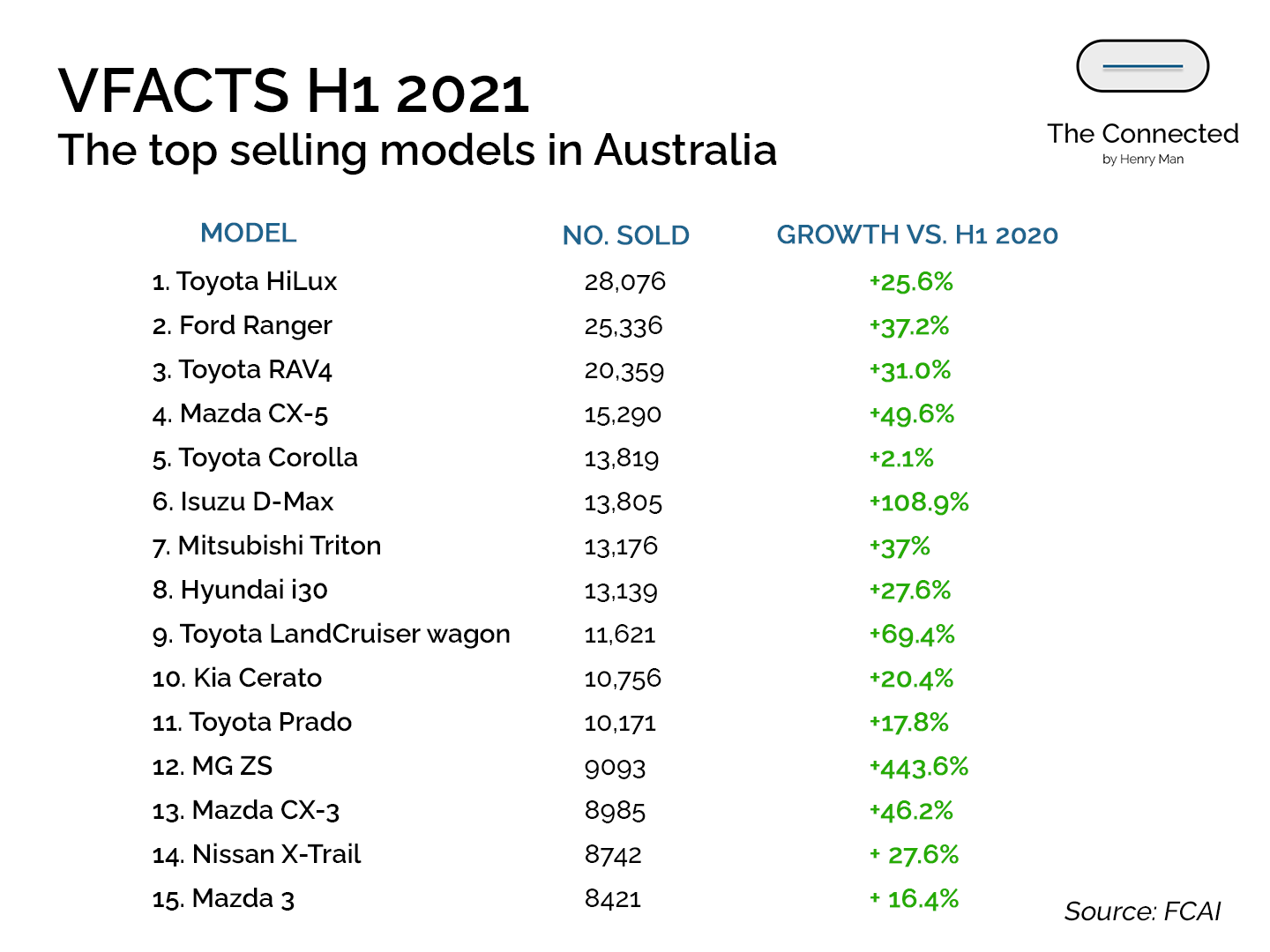Select the Nissan X-Trail model name
This screenshot has height=952, width=1270.
[257, 855]
